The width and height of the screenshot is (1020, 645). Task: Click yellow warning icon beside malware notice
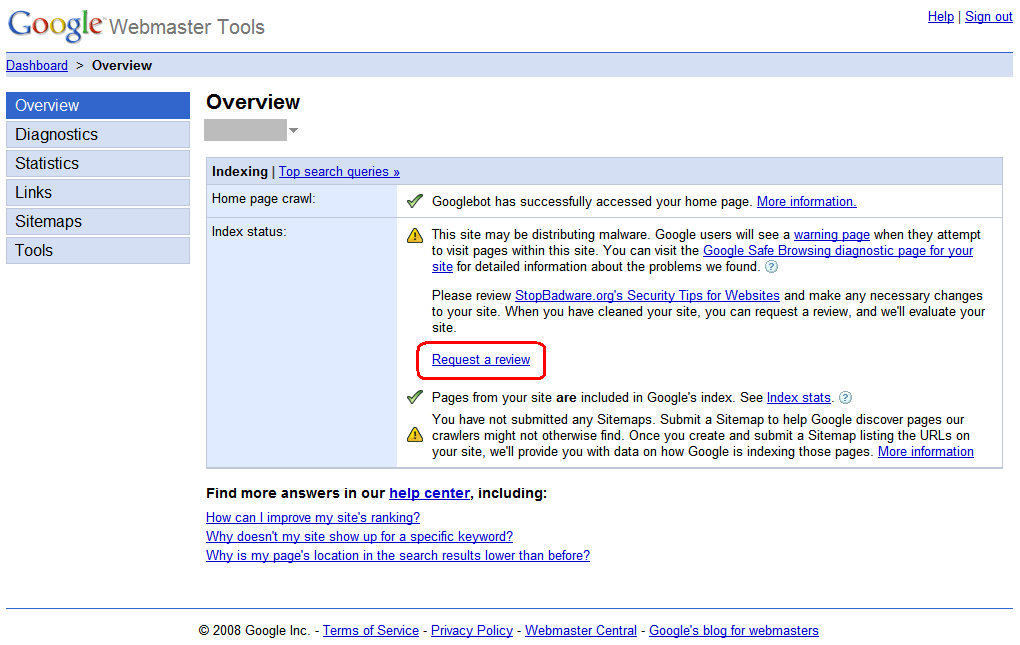coord(415,235)
